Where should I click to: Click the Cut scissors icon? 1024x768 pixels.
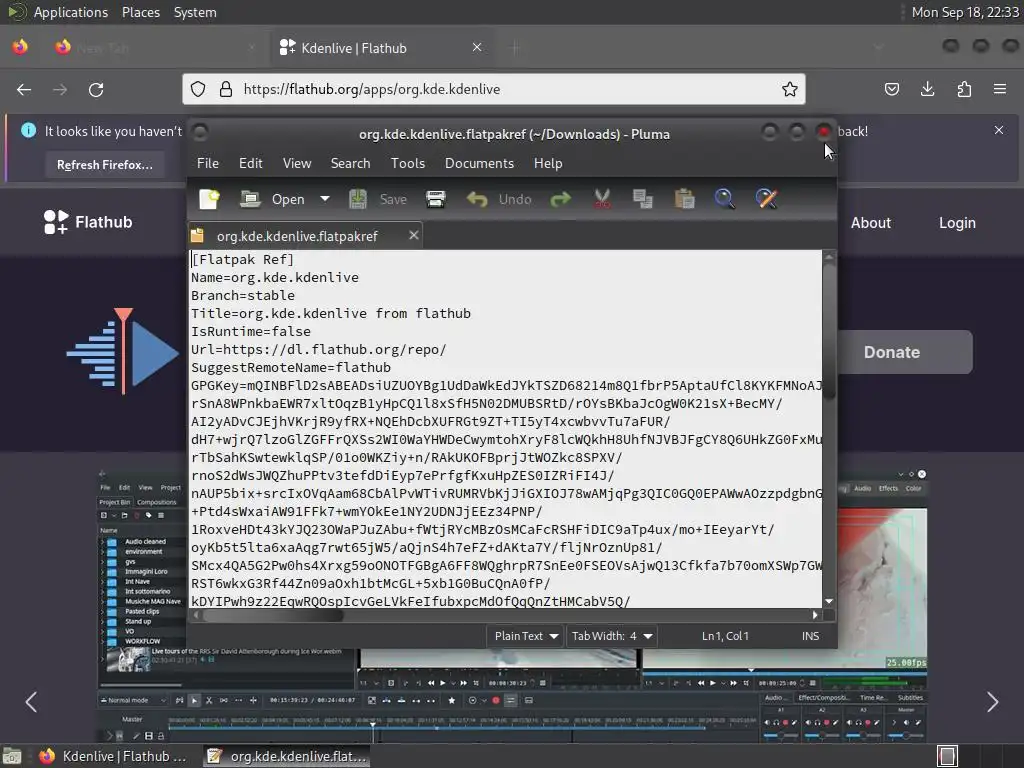(601, 199)
